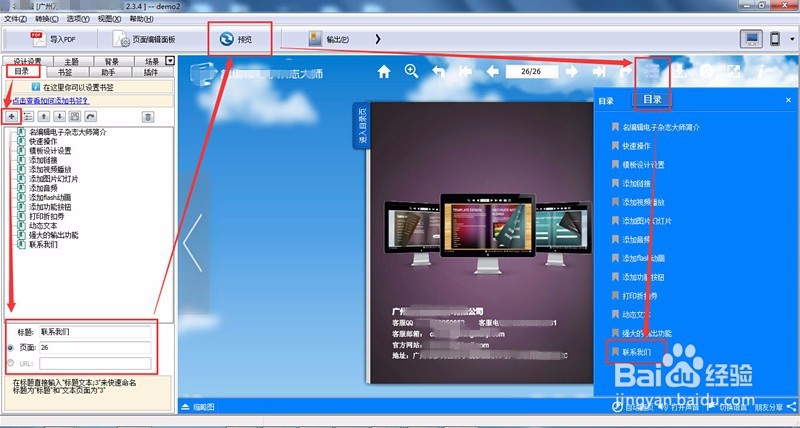Go to next page arrow
The height and width of the screenshot is (428, 800).
[x=571, y=71]
